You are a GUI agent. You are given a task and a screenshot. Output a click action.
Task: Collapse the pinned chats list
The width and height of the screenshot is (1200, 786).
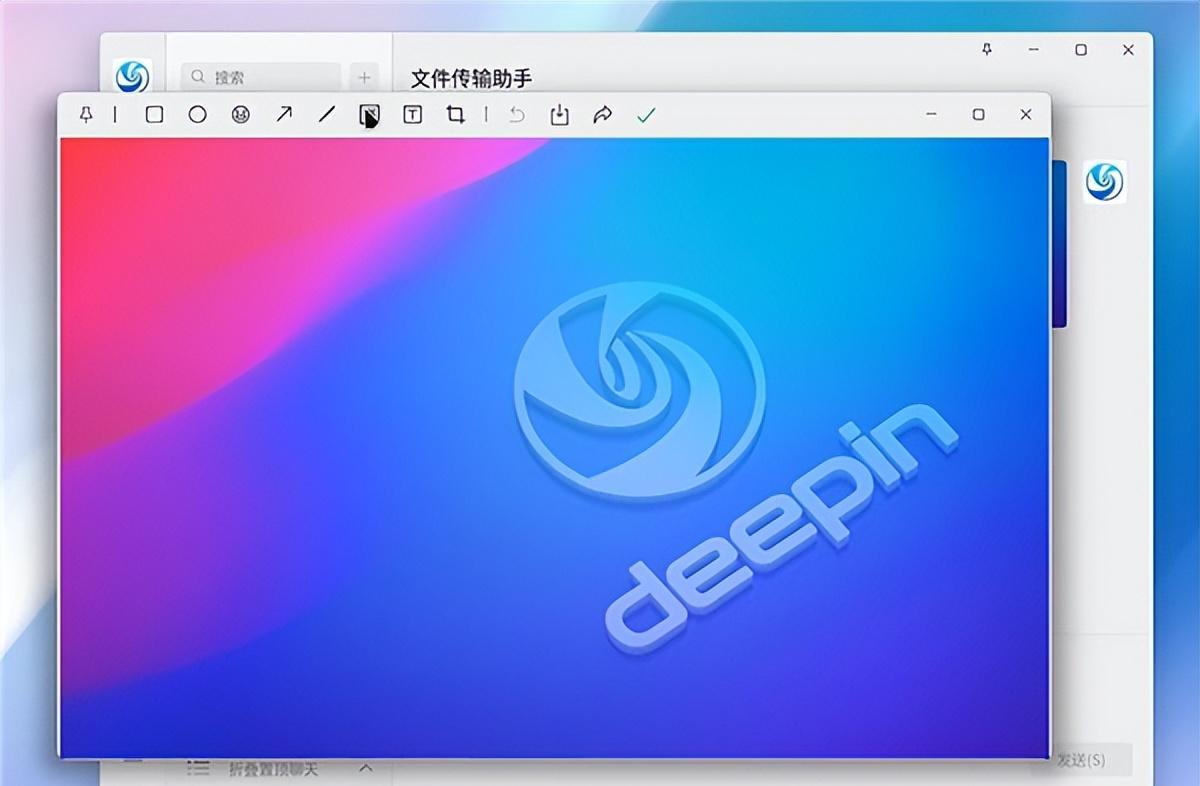pyautogui.click(x=365, y=768)
